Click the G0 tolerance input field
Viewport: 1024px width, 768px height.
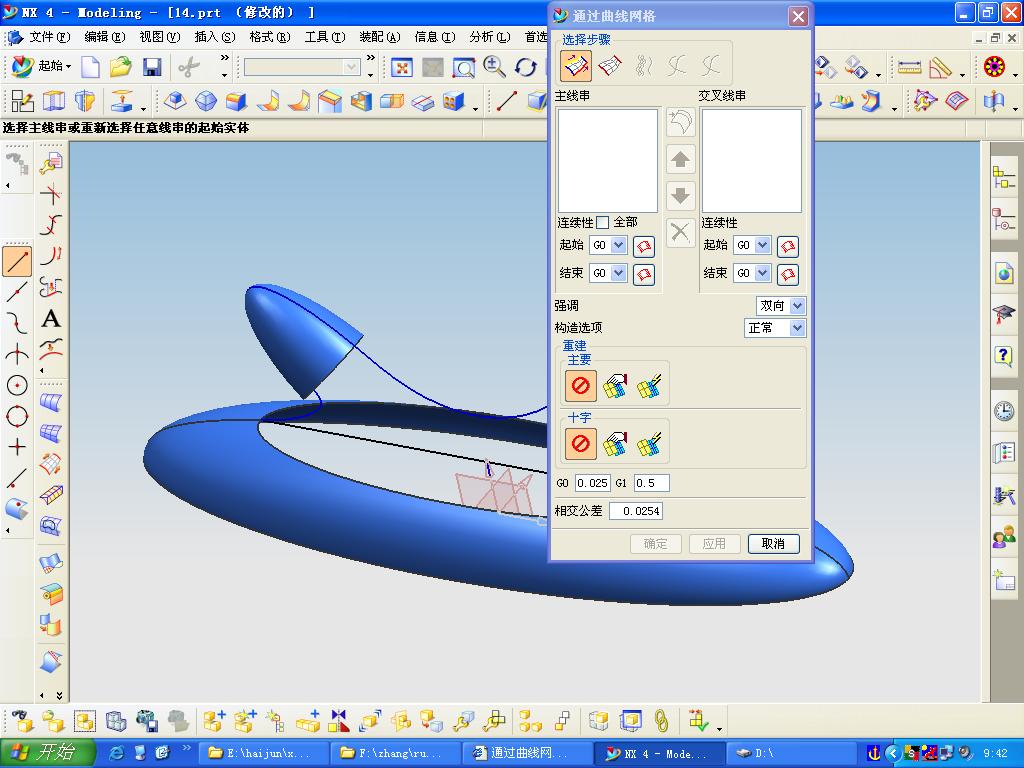592,483
